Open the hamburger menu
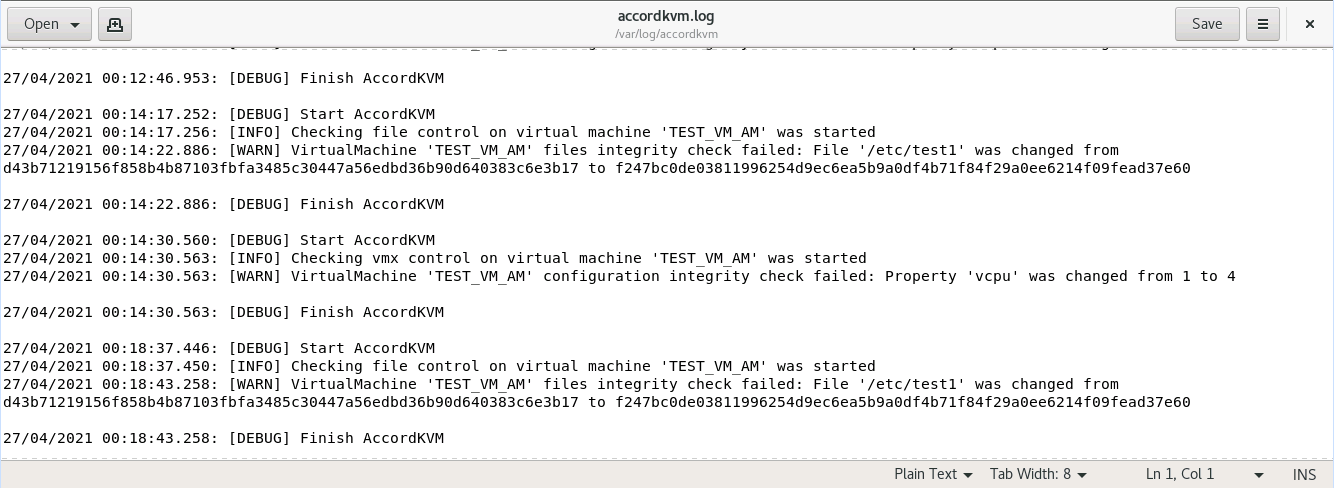 pos(1263,24)
